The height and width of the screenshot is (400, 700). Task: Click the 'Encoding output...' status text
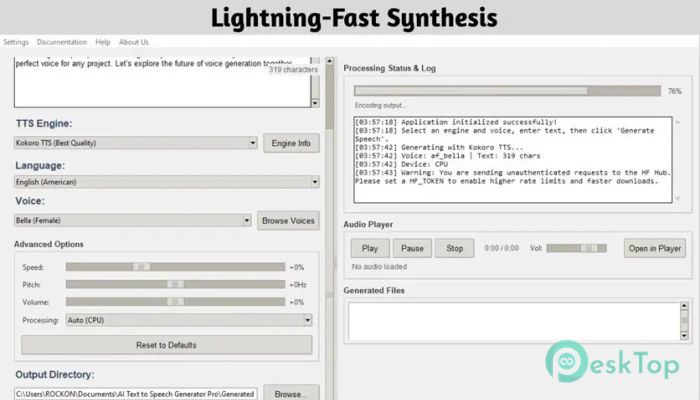click(x=379, y=105)
